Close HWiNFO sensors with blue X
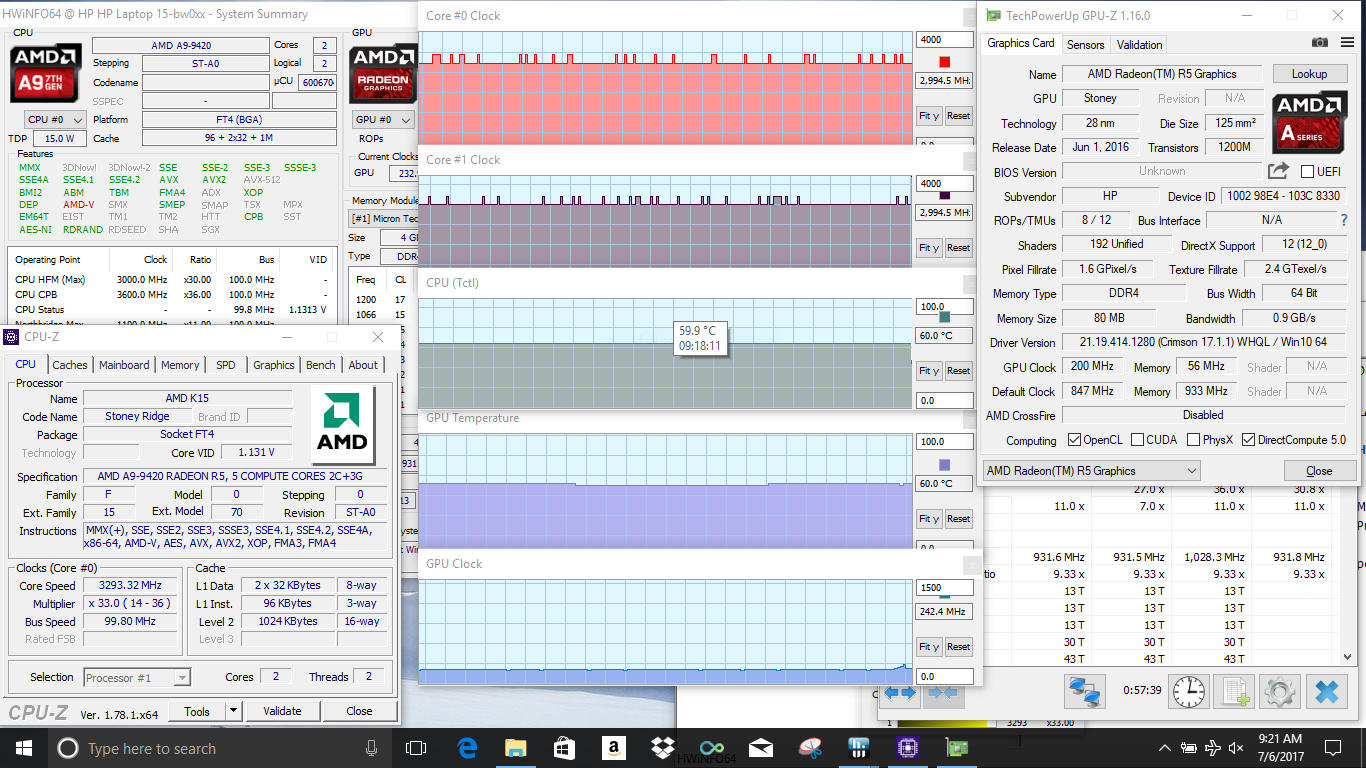The image size is (1366, 768). pos(1326,691)
